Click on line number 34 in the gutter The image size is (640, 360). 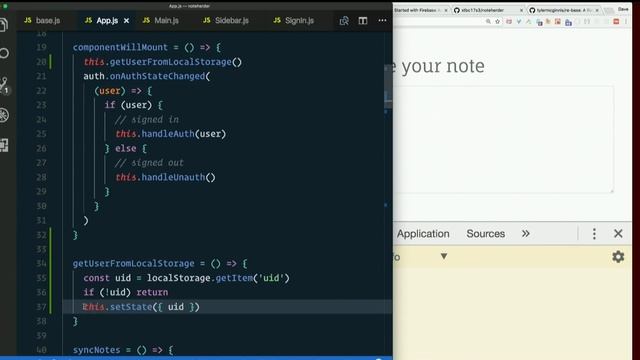[x=41, y=263]
